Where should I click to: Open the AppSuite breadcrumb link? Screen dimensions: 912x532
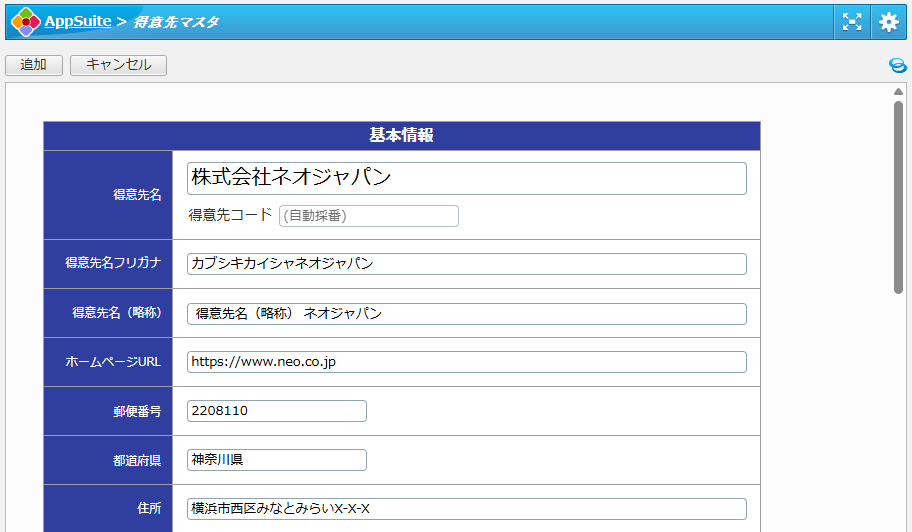(x=77, y=21)
